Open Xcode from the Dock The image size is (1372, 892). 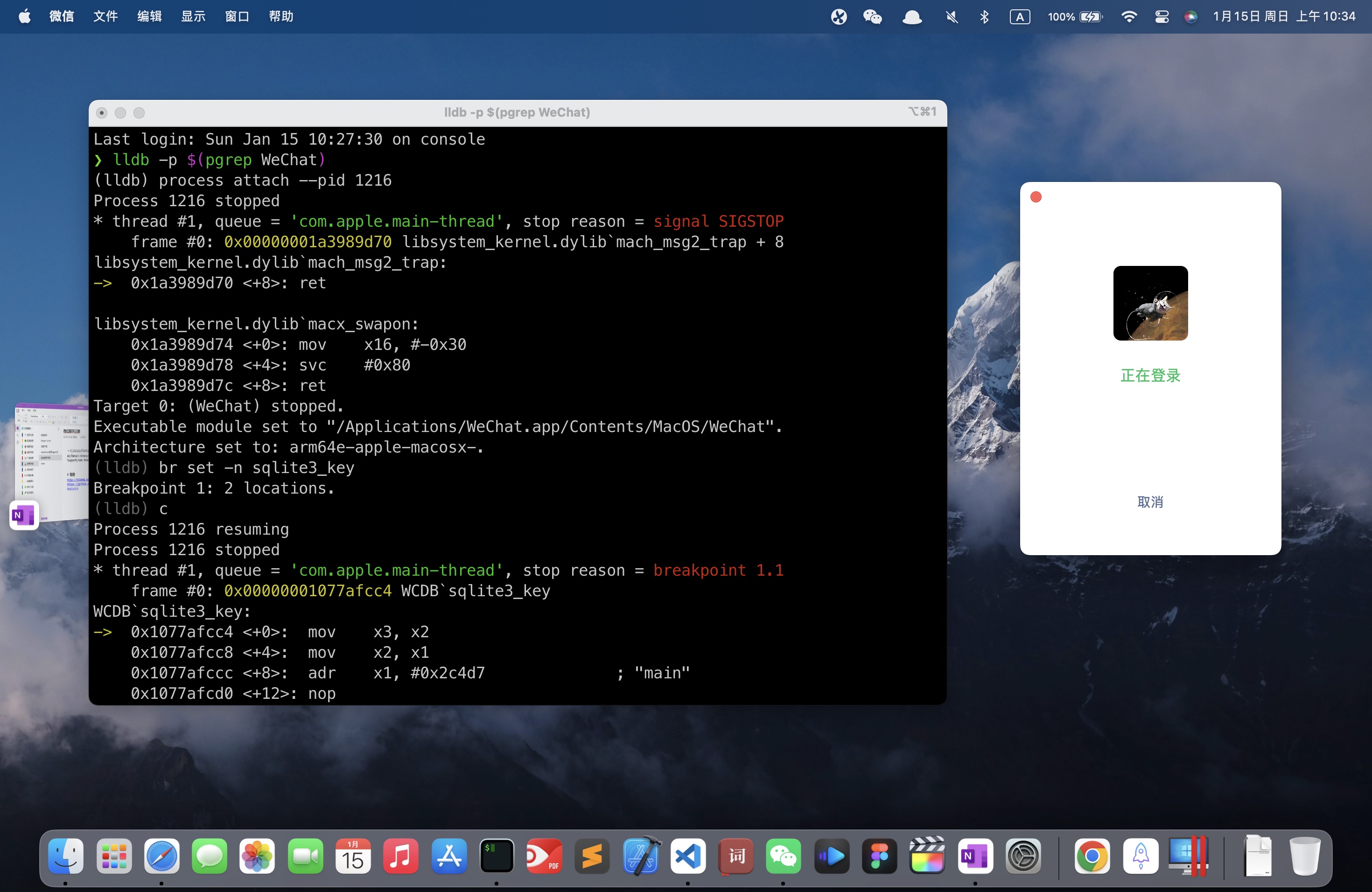(641, 856)
